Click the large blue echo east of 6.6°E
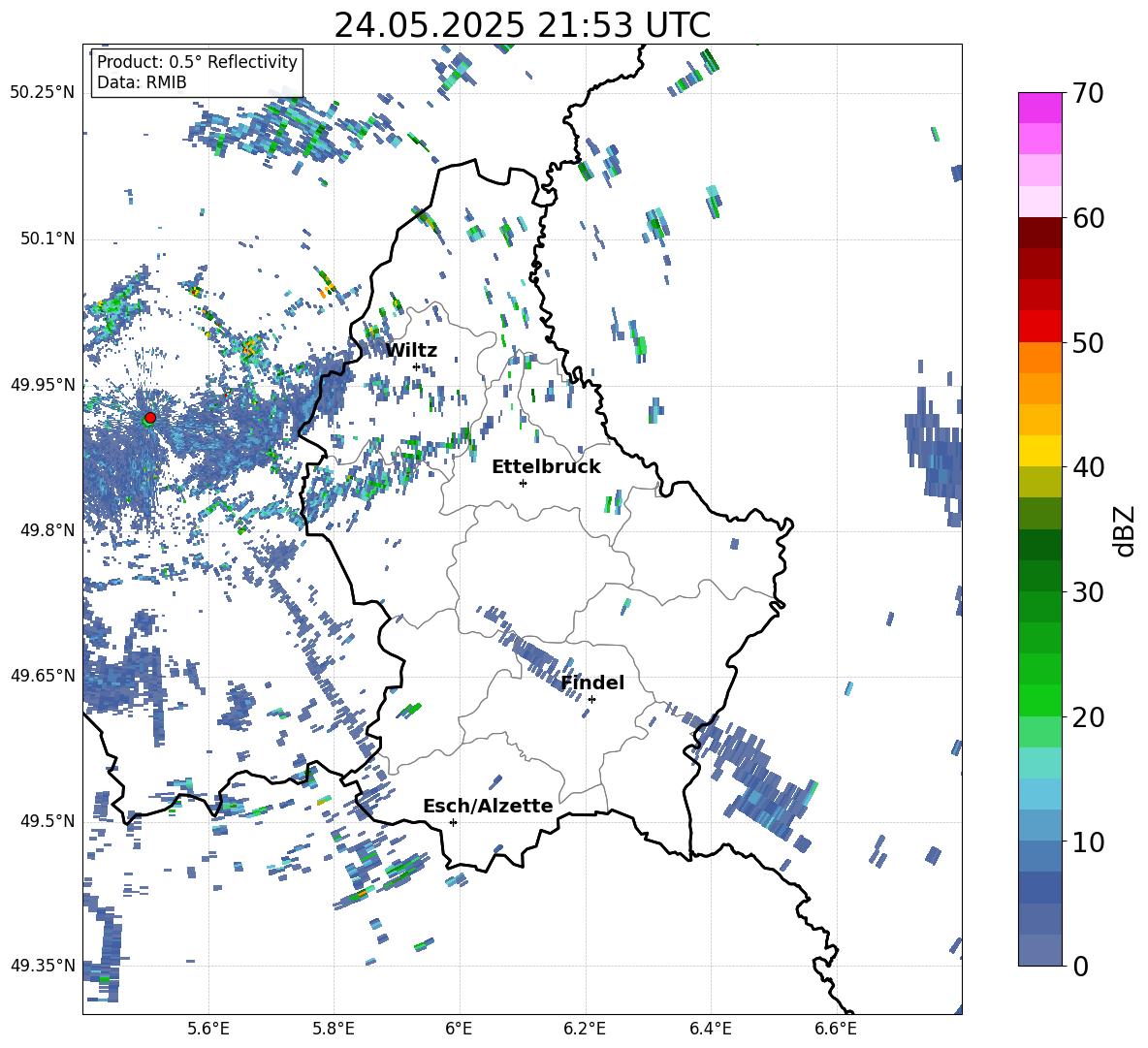 (x=936, y=452)
